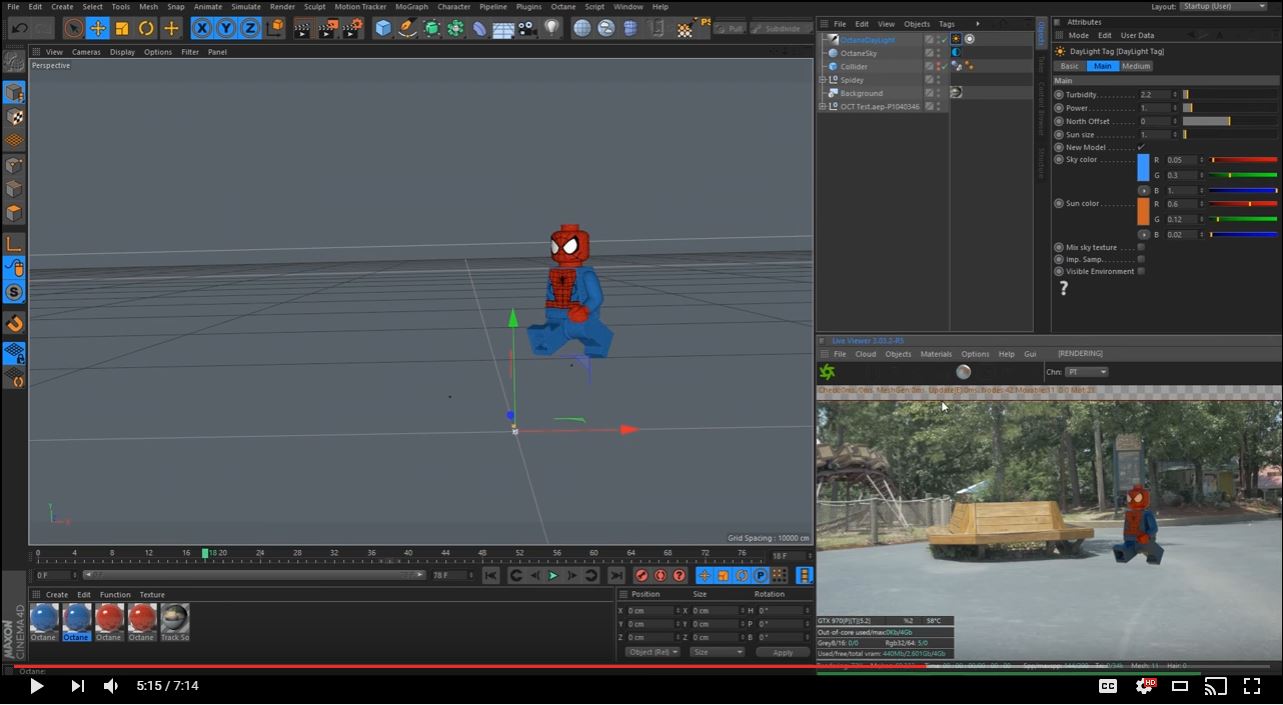
Task: Toggle the X-axis lock button
Action: point(202,28)
